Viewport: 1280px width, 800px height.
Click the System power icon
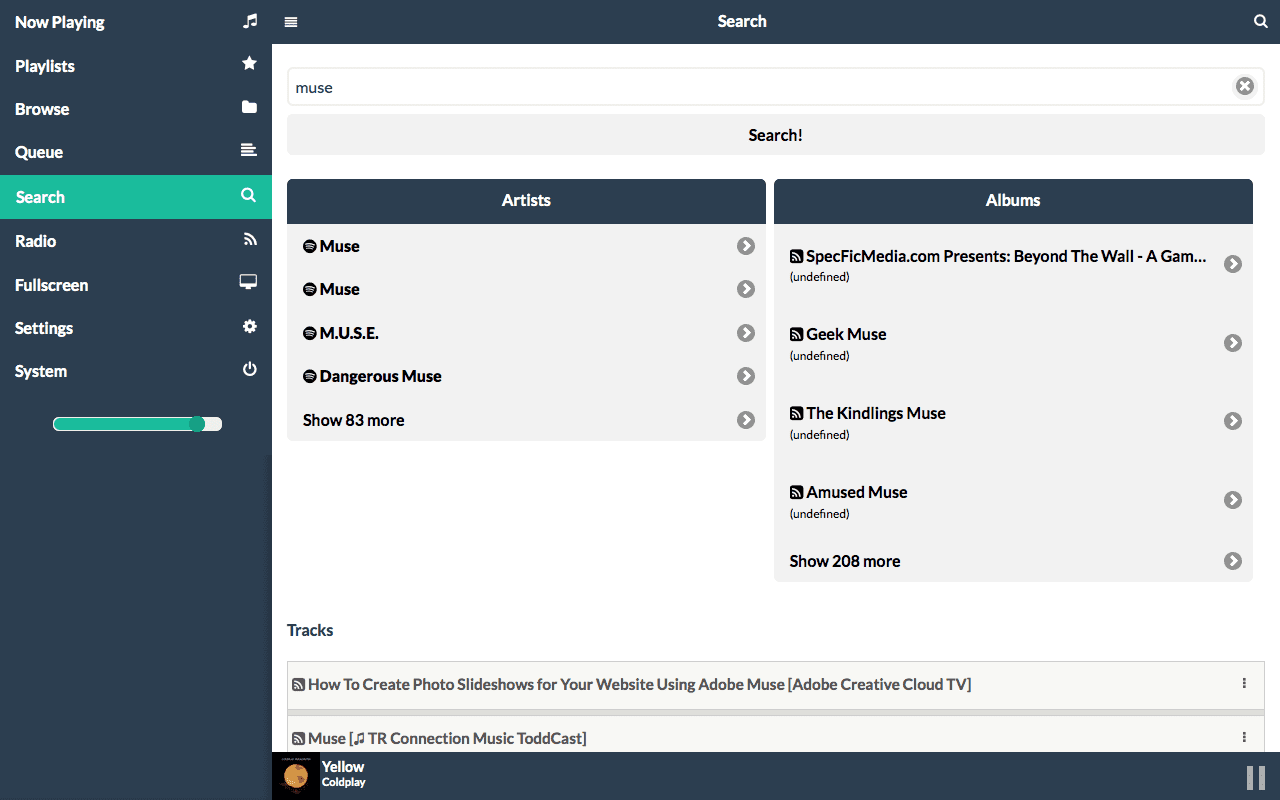pos(250,370)
